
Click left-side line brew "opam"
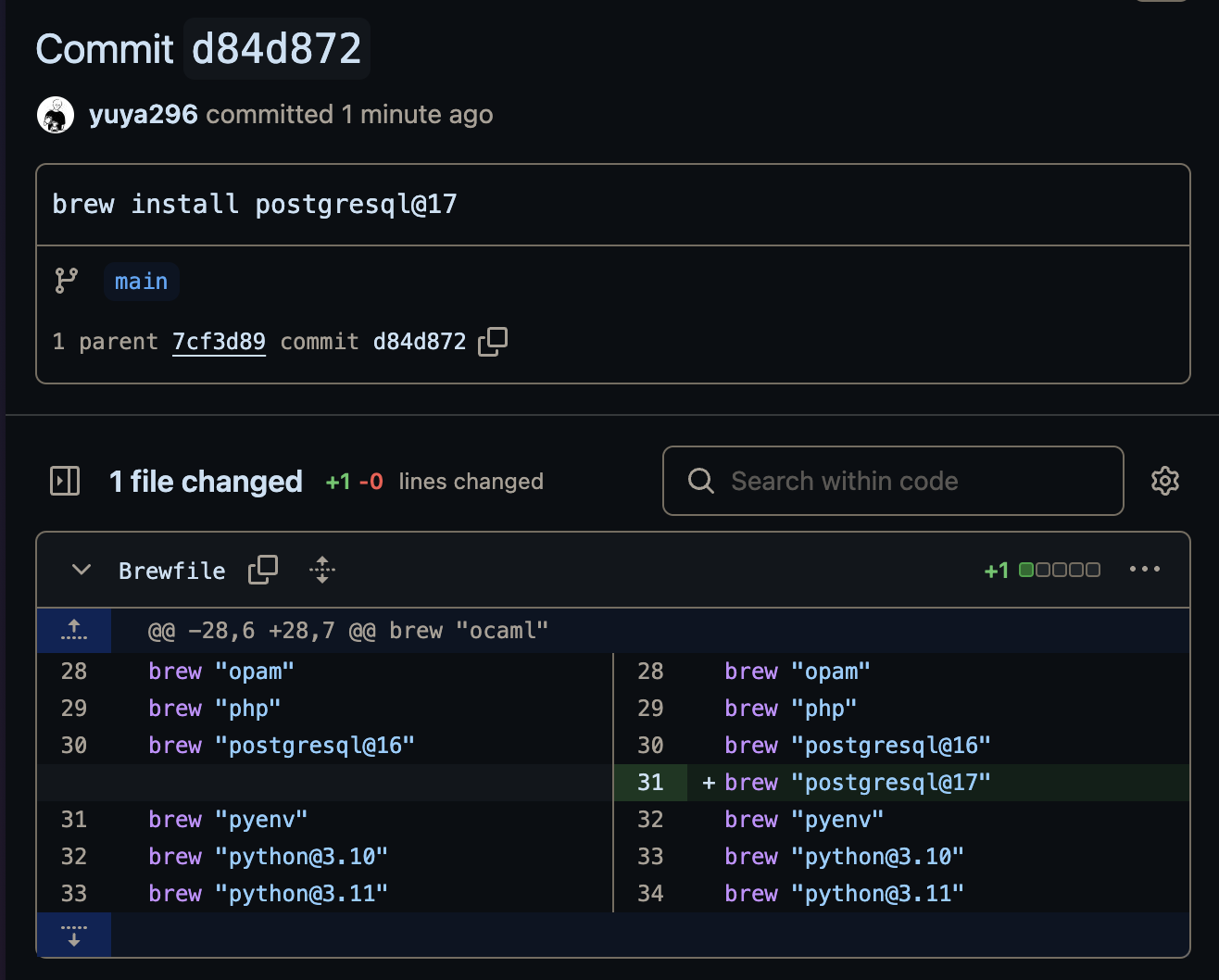(221, 672)
